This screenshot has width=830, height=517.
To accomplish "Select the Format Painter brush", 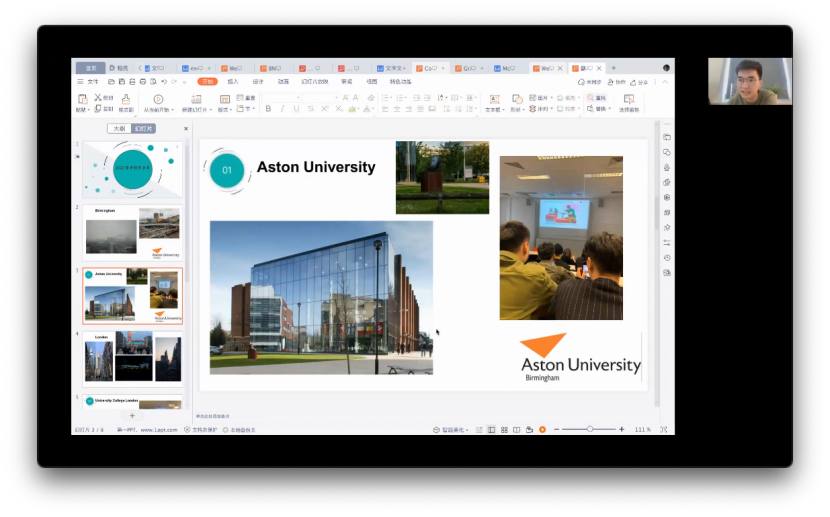I will tap(126, 99).
